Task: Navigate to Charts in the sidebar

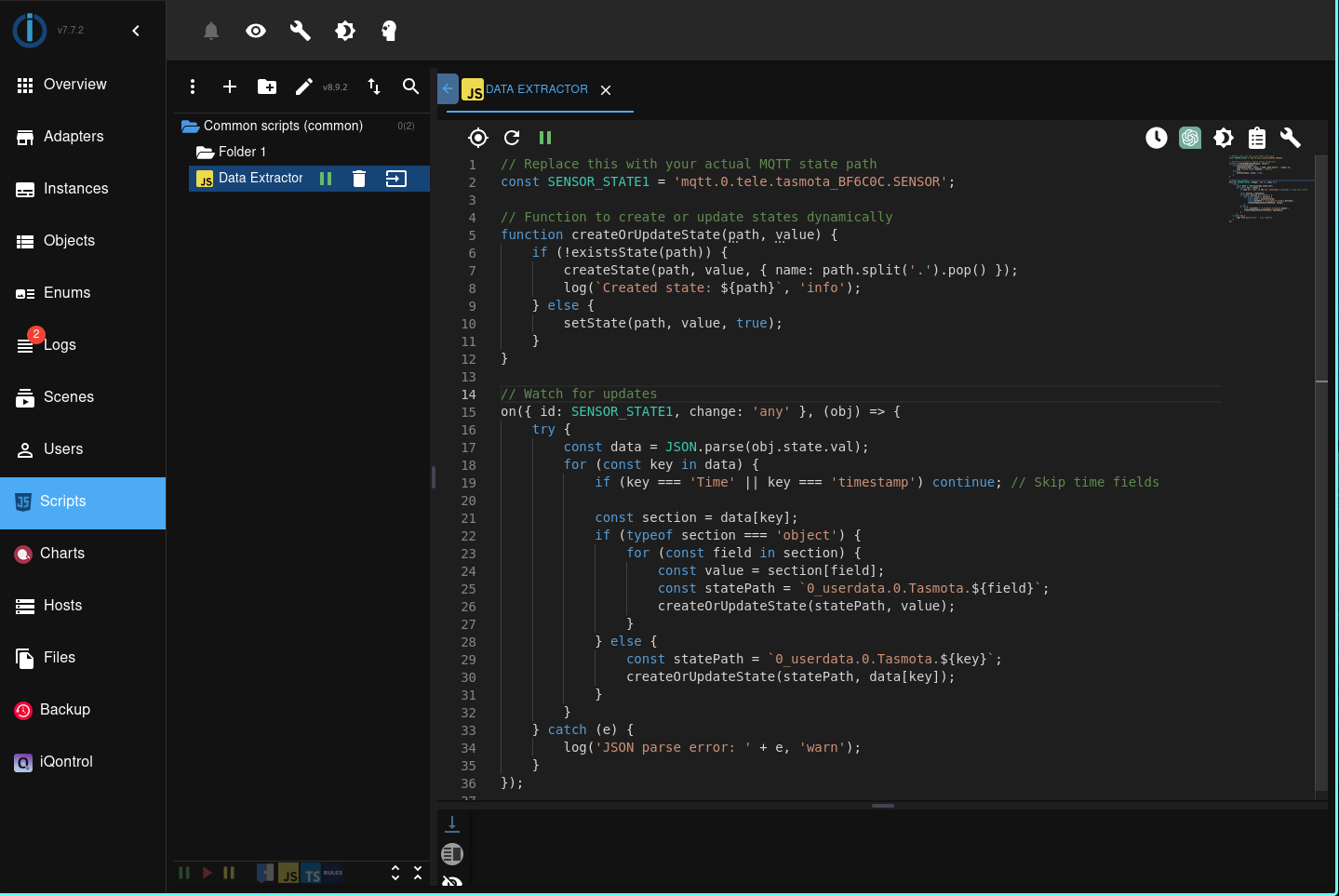Action: pyautogui.click(x=62, y=553)
